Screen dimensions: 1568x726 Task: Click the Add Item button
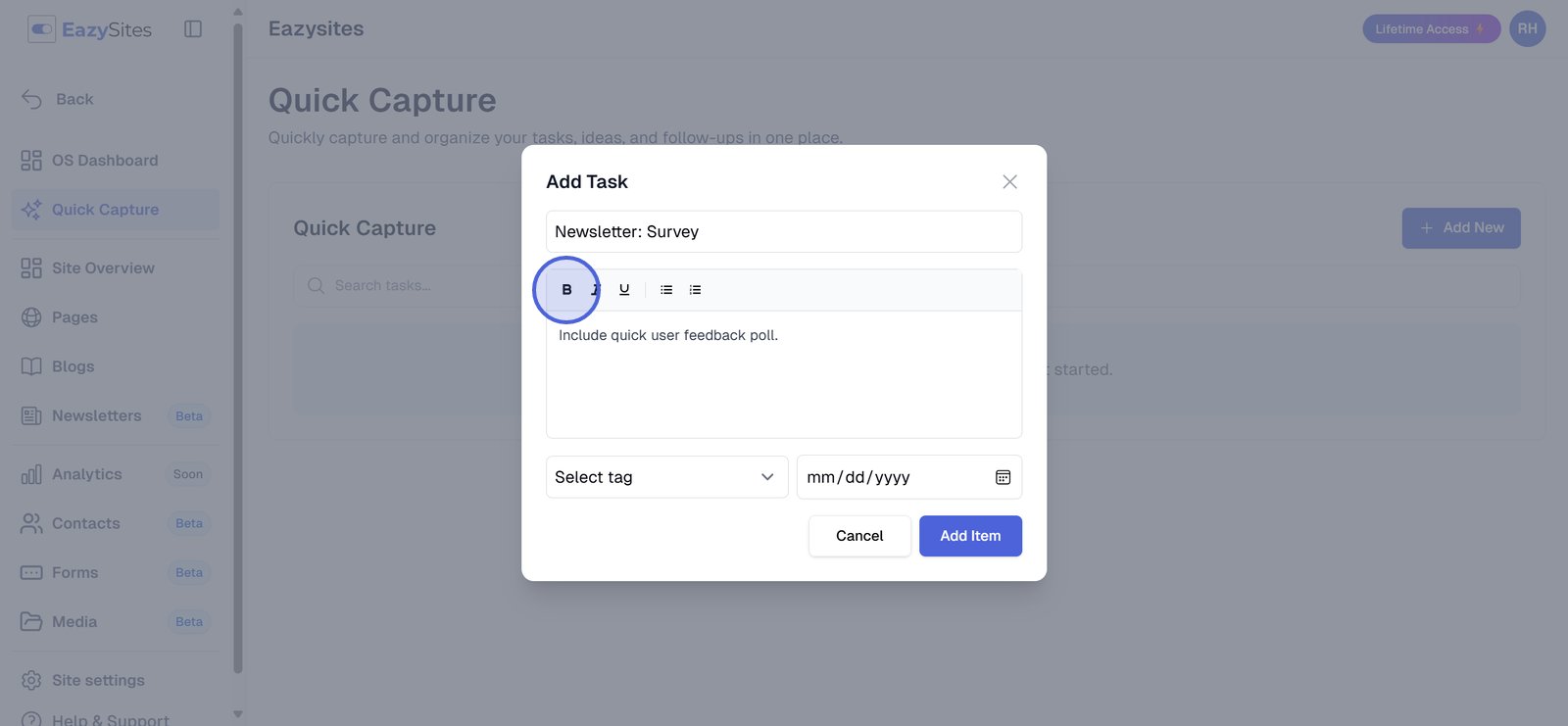(970, 536)
